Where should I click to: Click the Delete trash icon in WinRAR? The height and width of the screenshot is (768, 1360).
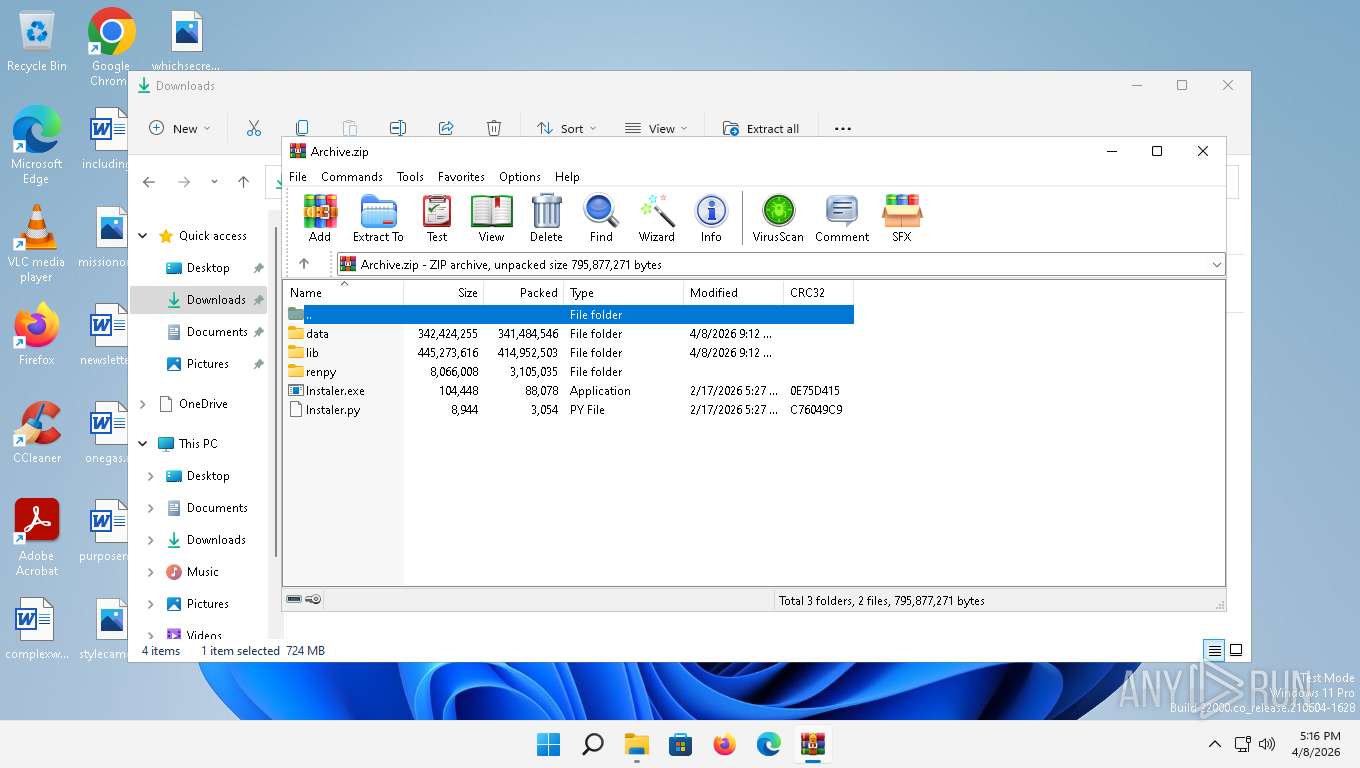pyautogui.click(x=546, y=218)
